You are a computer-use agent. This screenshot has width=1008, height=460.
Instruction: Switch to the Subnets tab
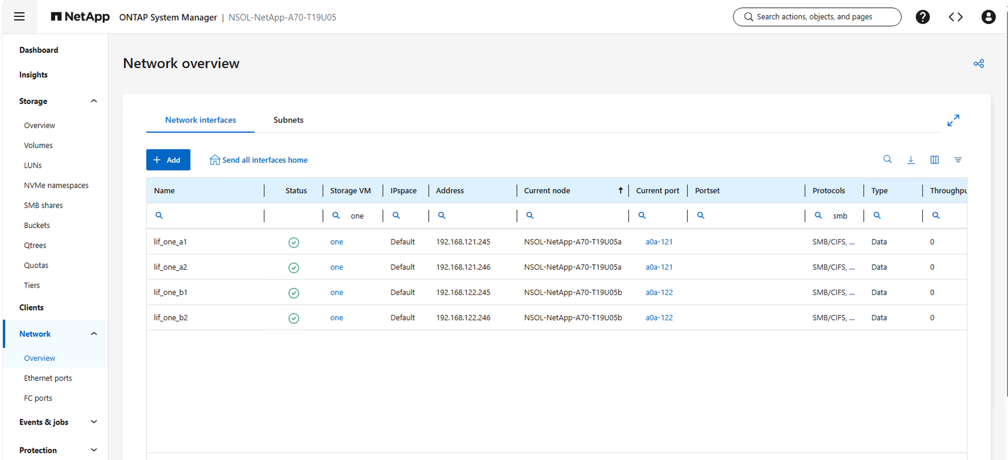[288, 120]
